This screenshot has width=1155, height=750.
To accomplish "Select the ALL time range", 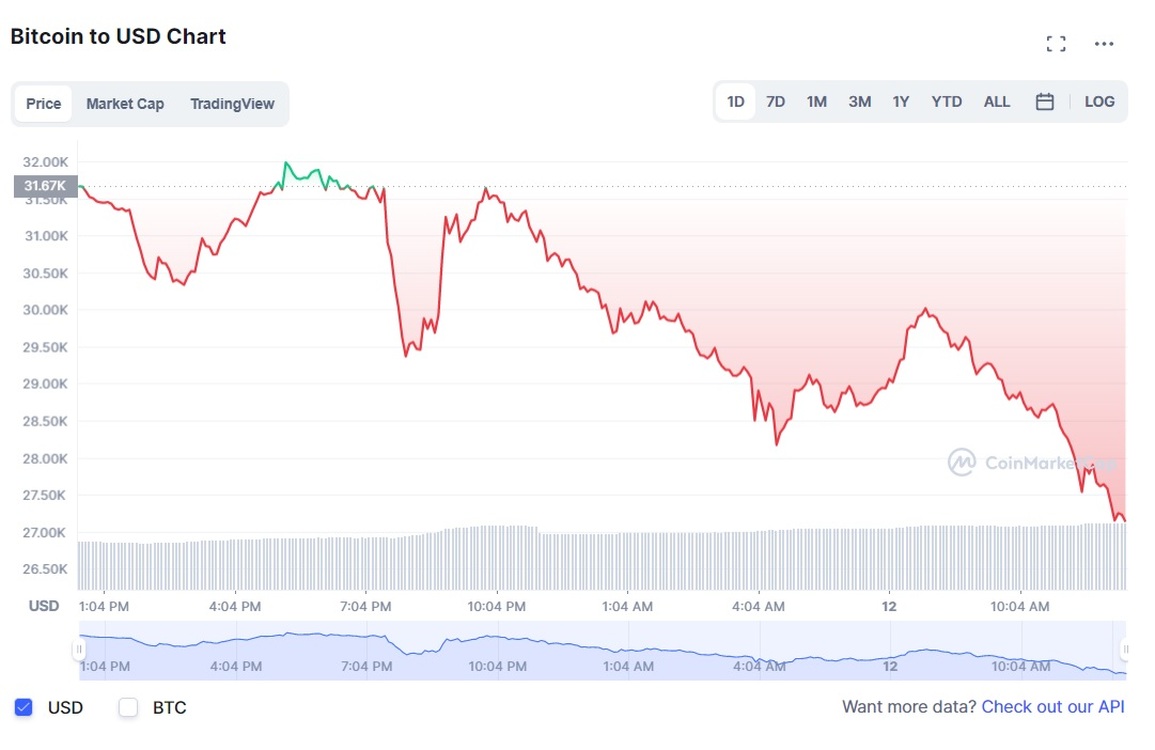I will pos(997,102).
